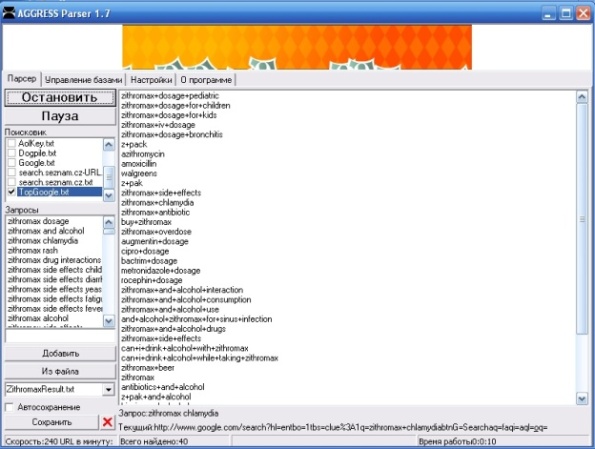This screenshot has height=449, width=595.
Task: Click the ZithromaxResult.txt combo box field
Action: [54, 389]
